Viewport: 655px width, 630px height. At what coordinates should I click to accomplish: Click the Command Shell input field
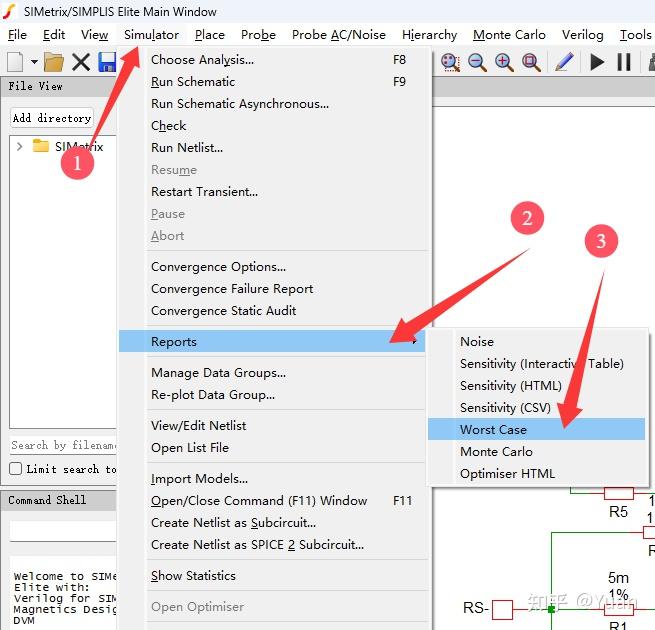pyautogui.click(x=63, y=531)
